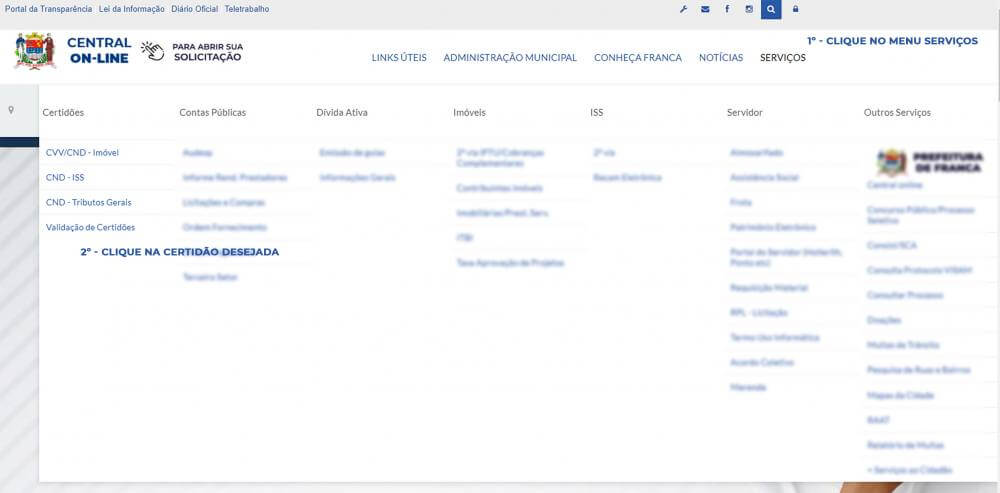Click the ISS column heading
This screenshot has width=1000, height=493.
[596, 112]
